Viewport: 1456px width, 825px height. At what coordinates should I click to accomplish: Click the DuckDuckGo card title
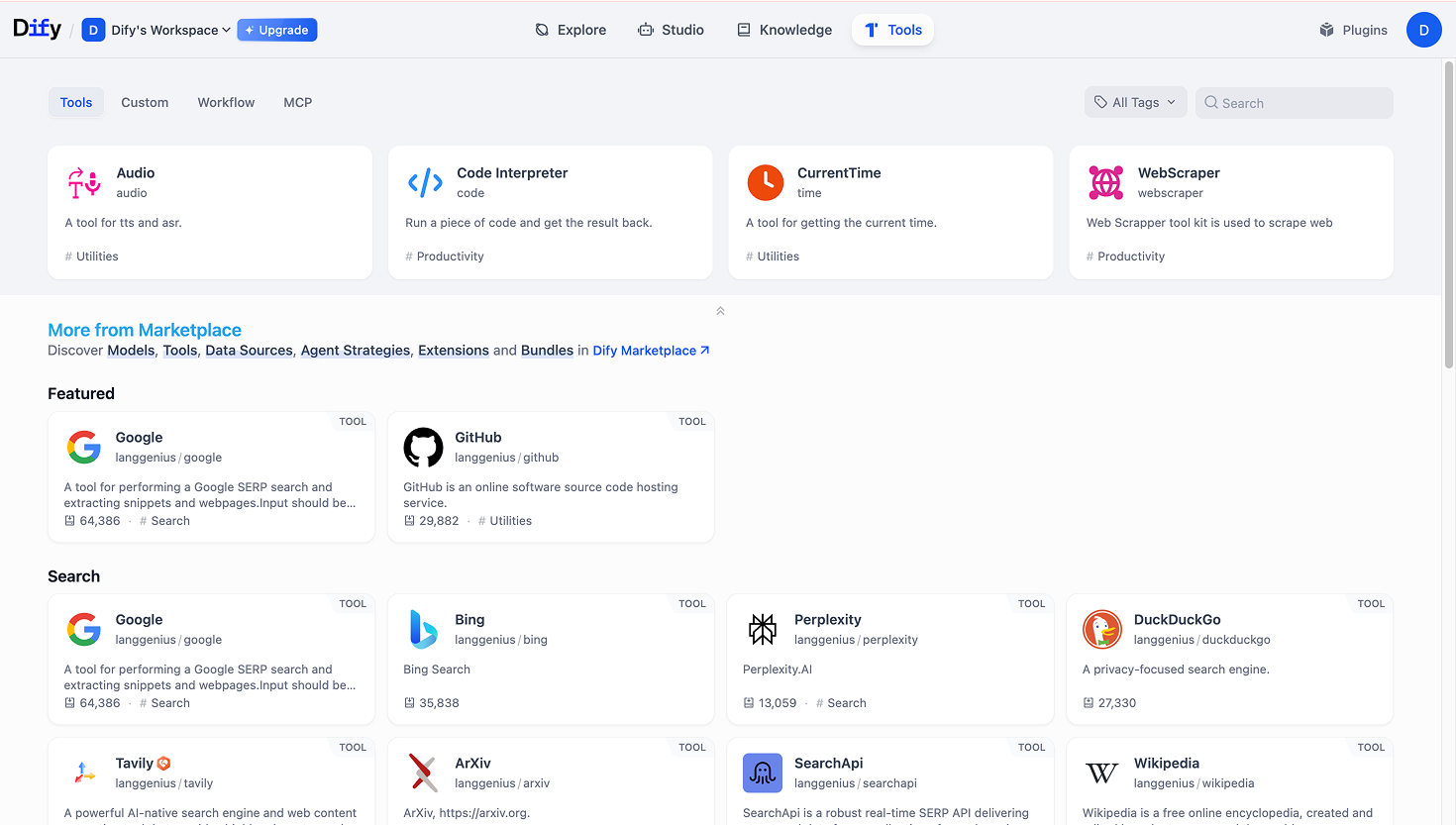pyautogui.click(x=1177, y=619)
